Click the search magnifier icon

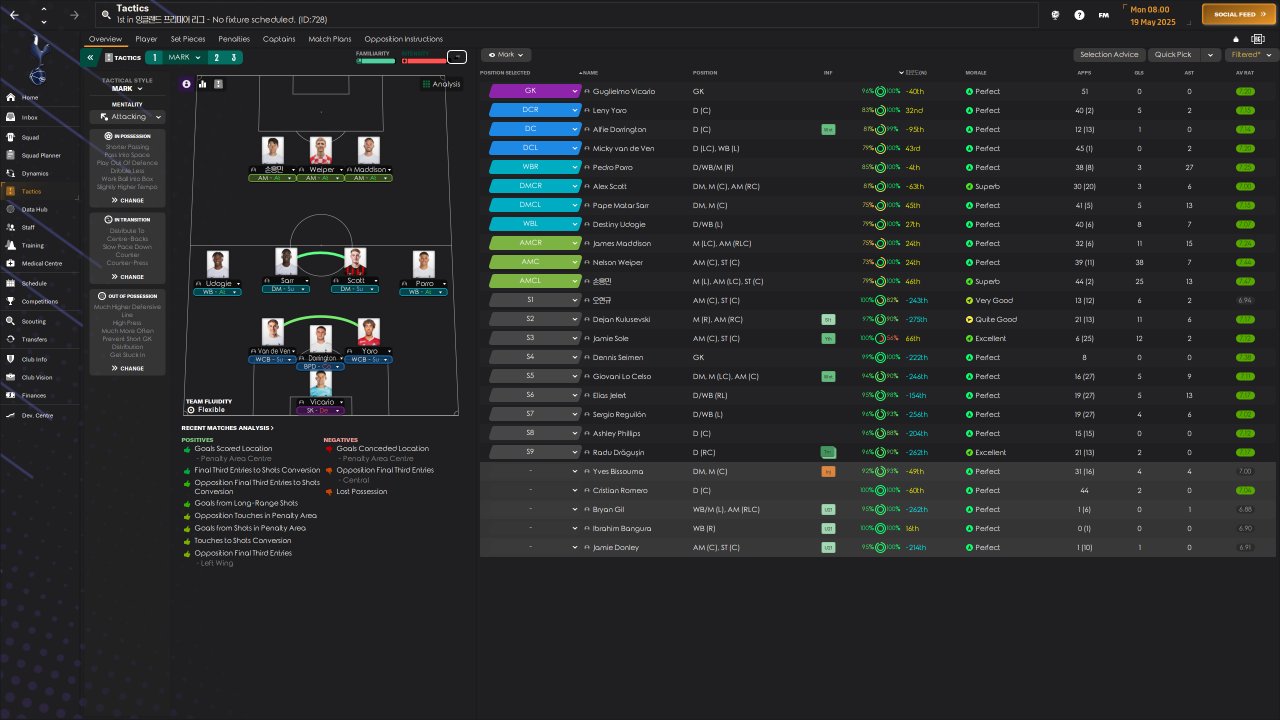tap(107, 15)
